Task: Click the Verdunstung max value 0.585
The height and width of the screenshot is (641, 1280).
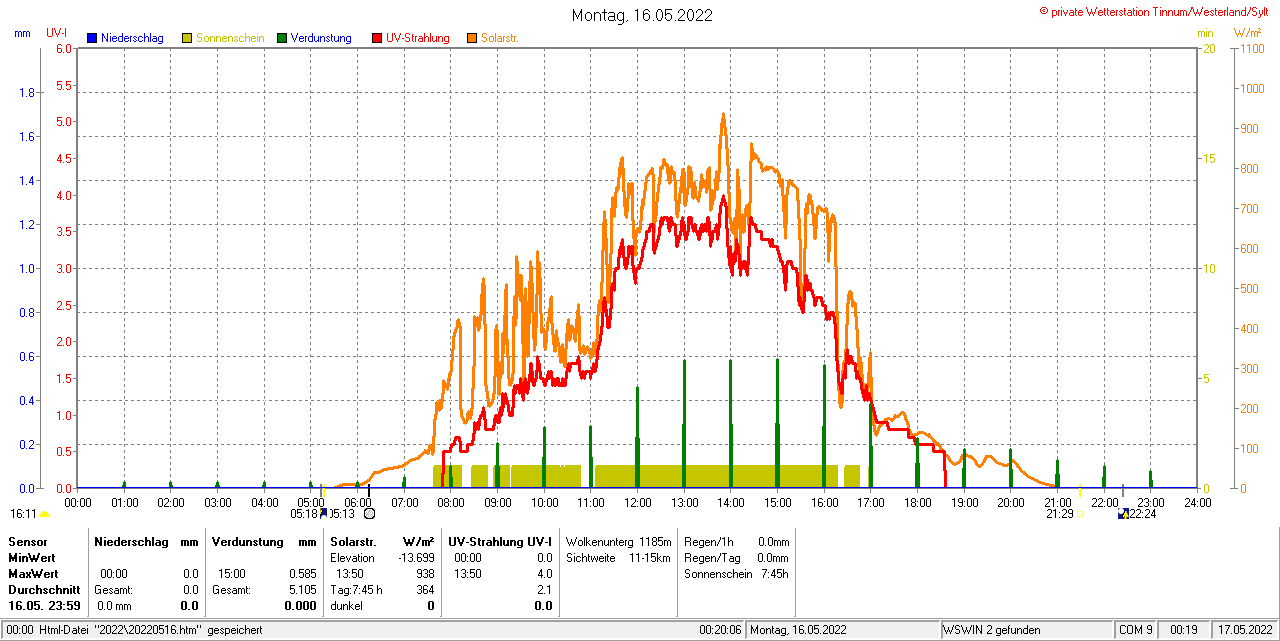Action: (303, 574)
